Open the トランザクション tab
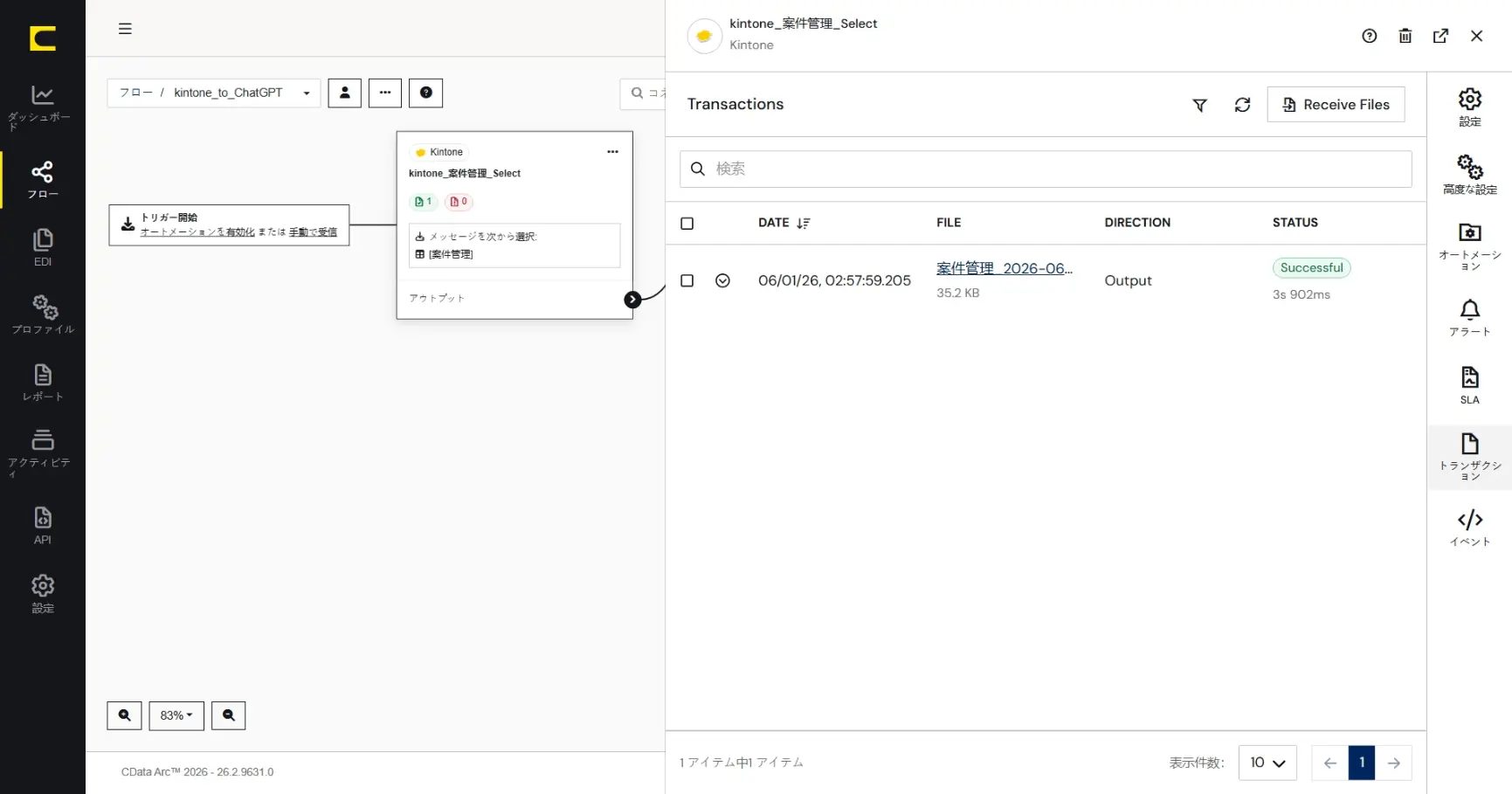This screenshot has height=794, width=1512. pyautogui.click(x=1470, y=457)
